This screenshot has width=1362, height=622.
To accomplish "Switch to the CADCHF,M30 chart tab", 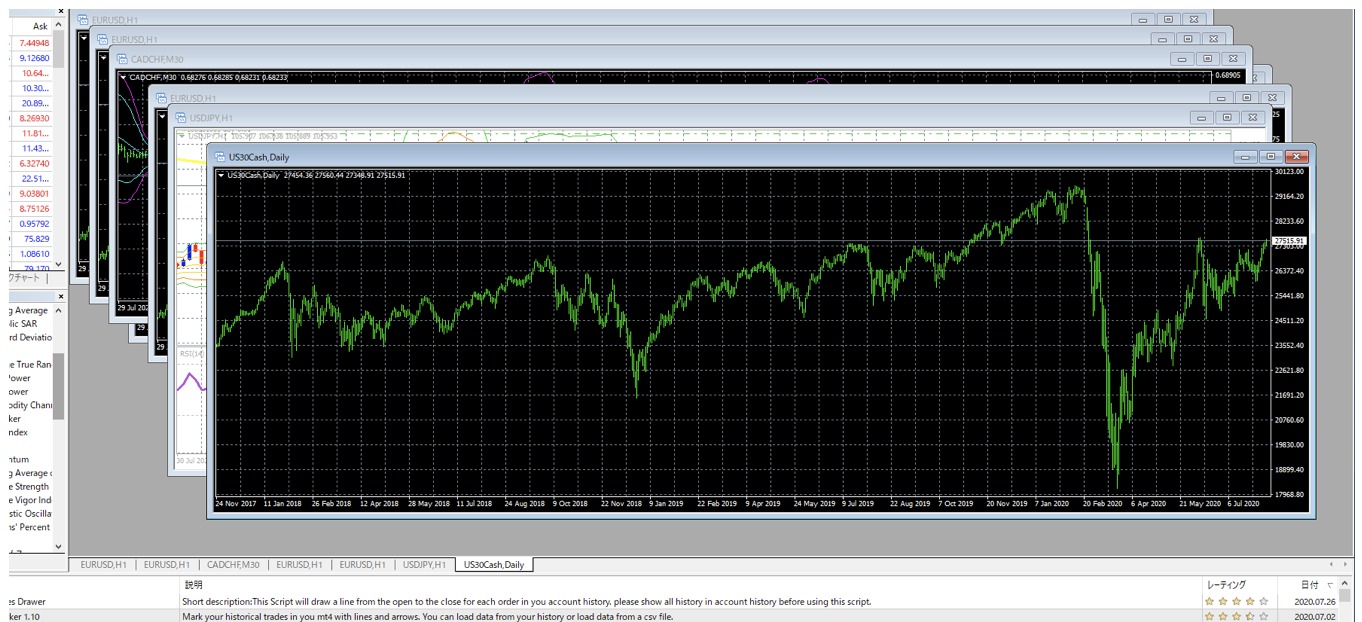I will click(x=234, y=565).
